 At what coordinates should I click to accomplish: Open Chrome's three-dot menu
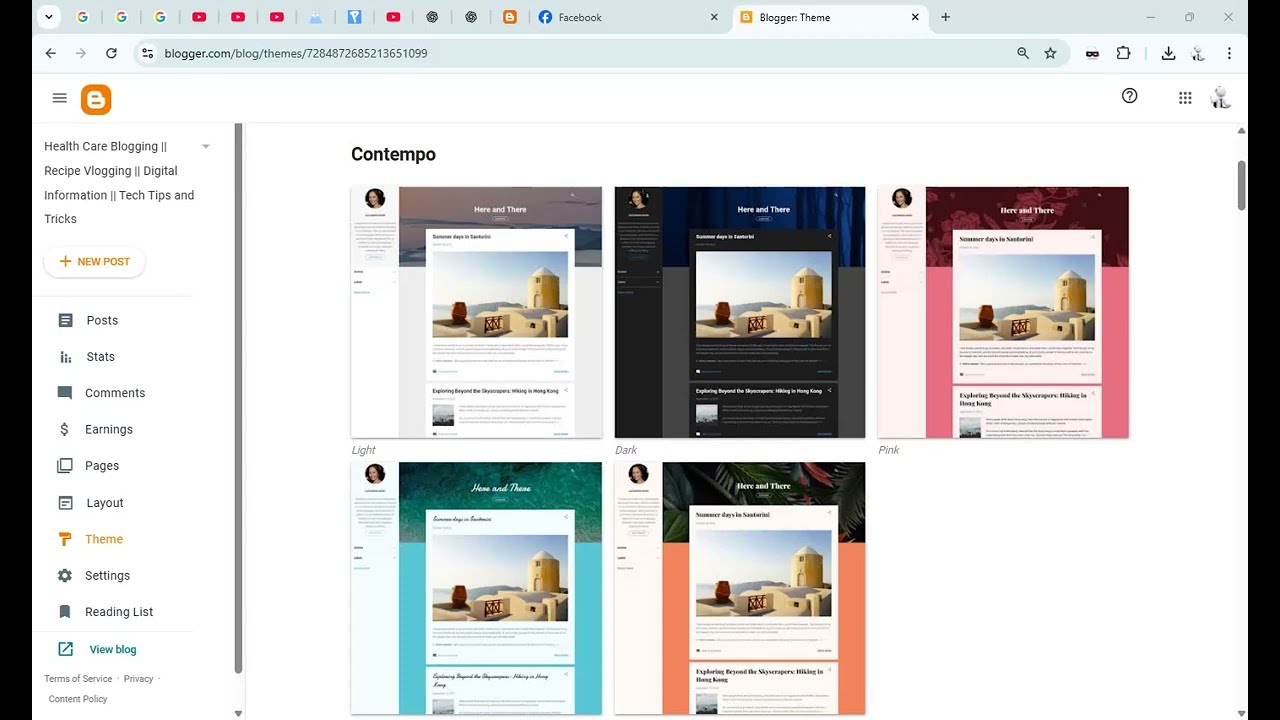1229,53
